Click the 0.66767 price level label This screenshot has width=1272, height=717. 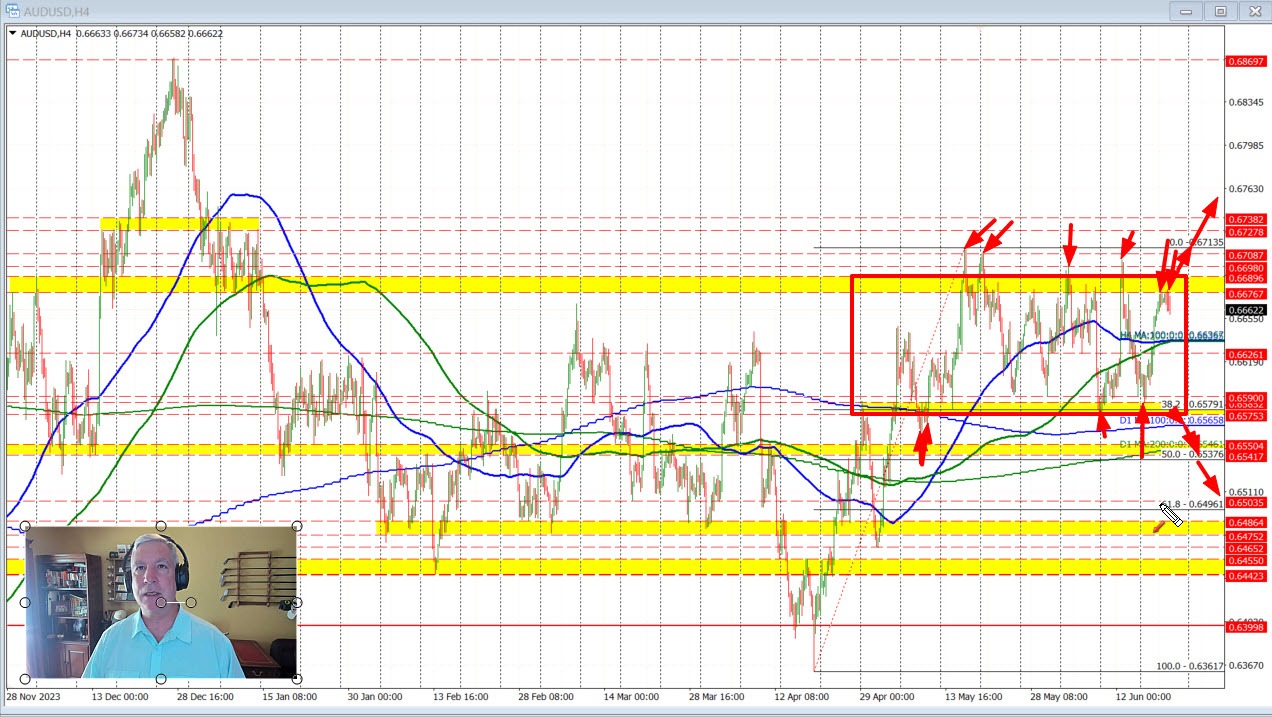1244,292
